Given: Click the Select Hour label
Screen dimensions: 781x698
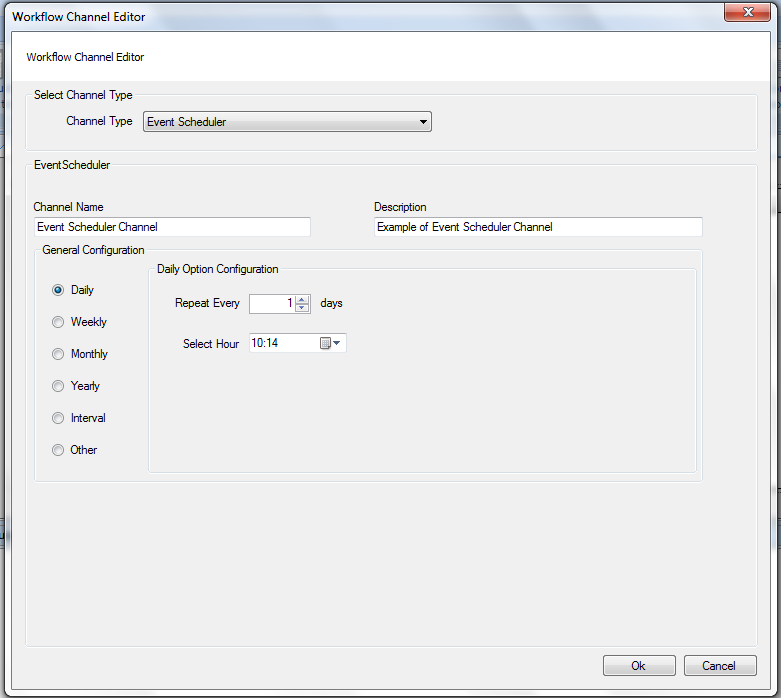Looking at the screenshot, I should (x=211, y=344).
